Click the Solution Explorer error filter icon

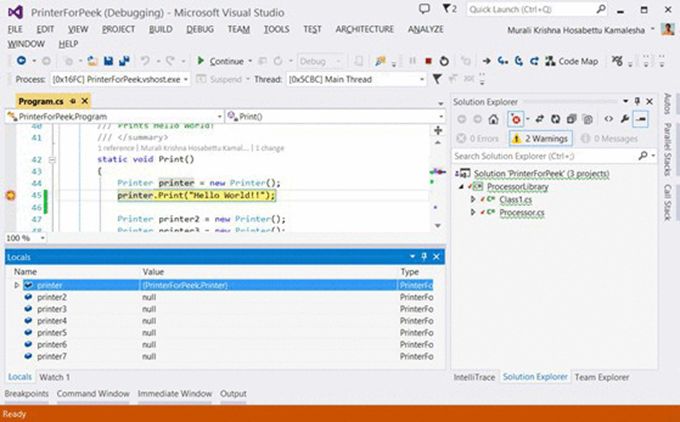pos(516,119)
